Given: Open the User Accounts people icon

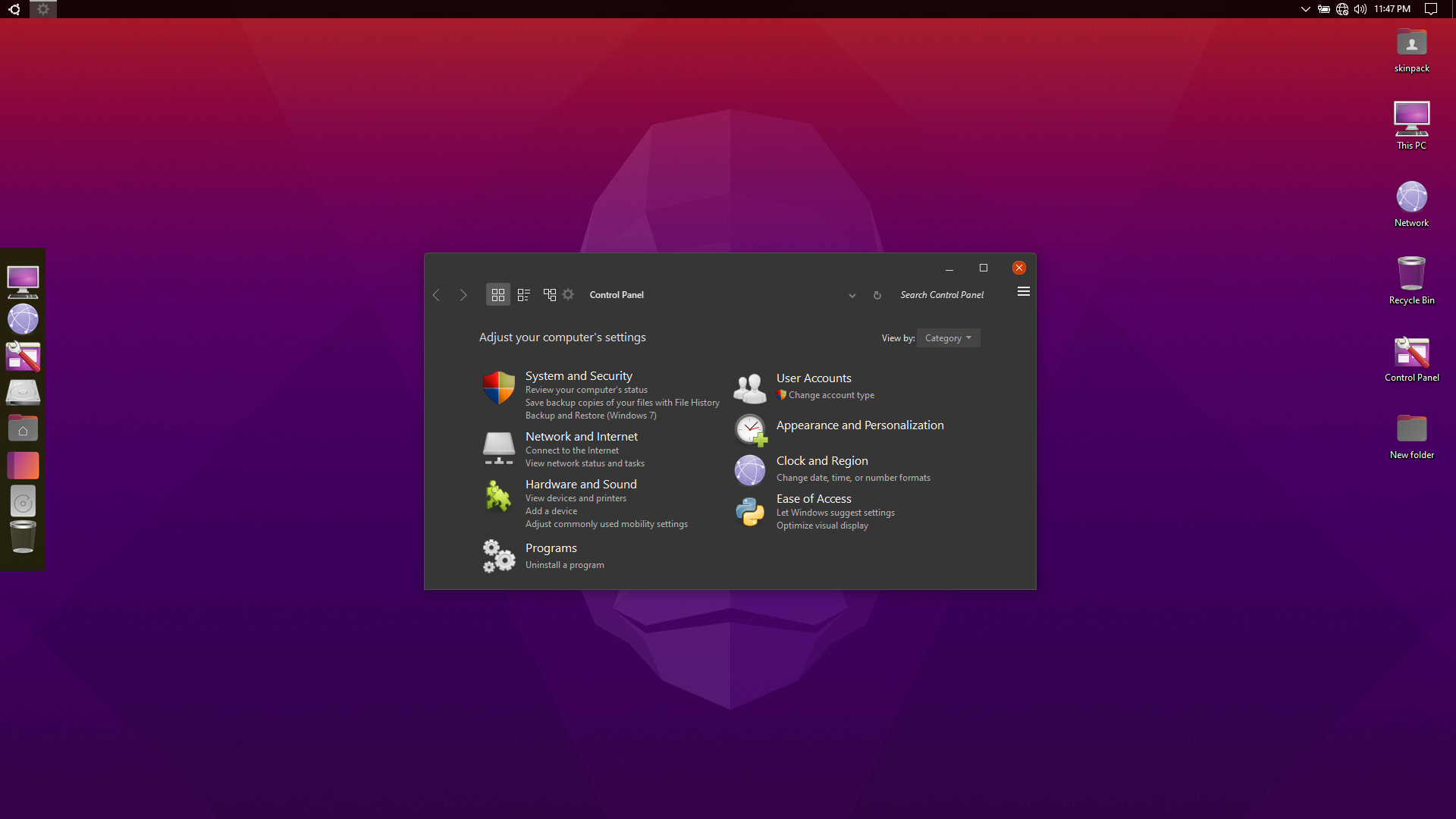Looking at the screenshot, I should (x=749, y=388).
